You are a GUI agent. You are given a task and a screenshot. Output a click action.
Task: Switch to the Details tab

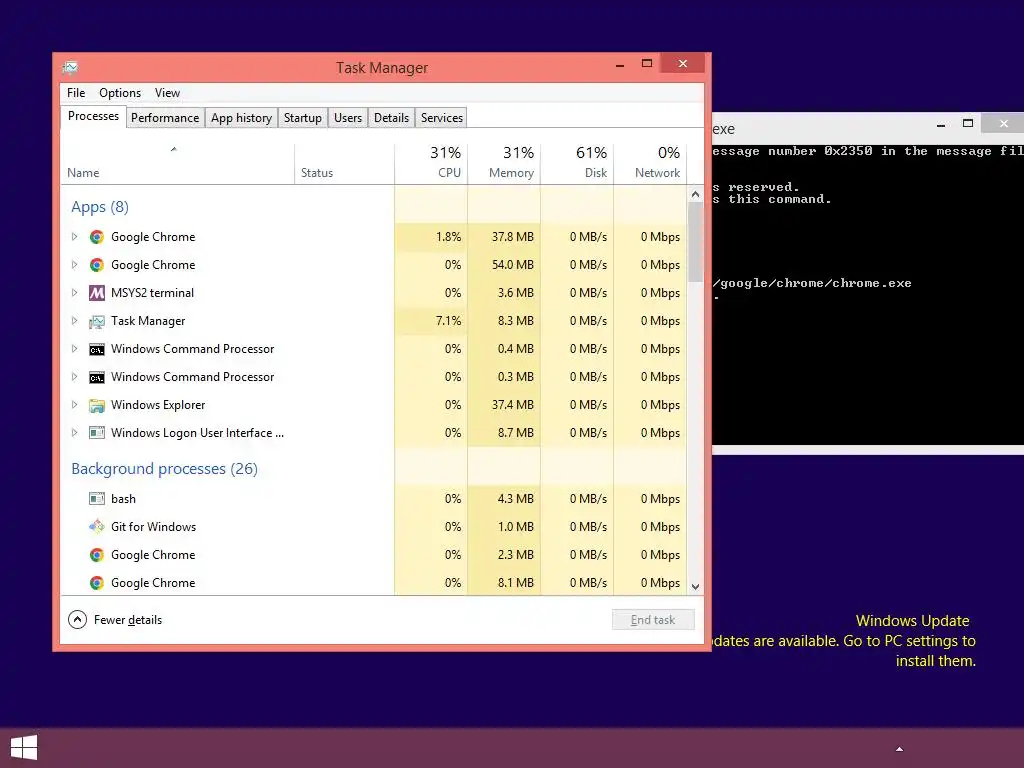tap(391, 118)
